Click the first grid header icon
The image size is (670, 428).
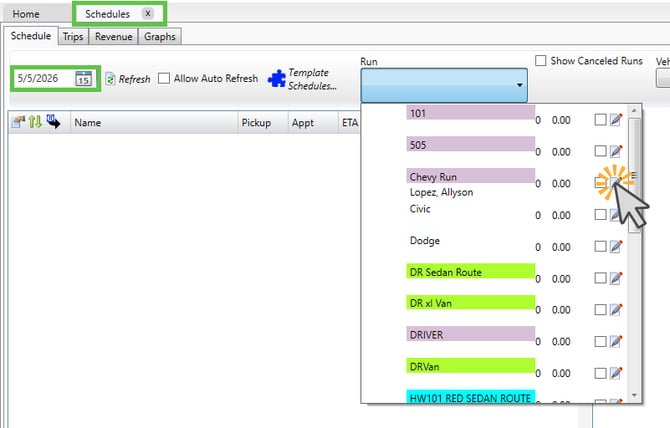[x=18, y=122]
